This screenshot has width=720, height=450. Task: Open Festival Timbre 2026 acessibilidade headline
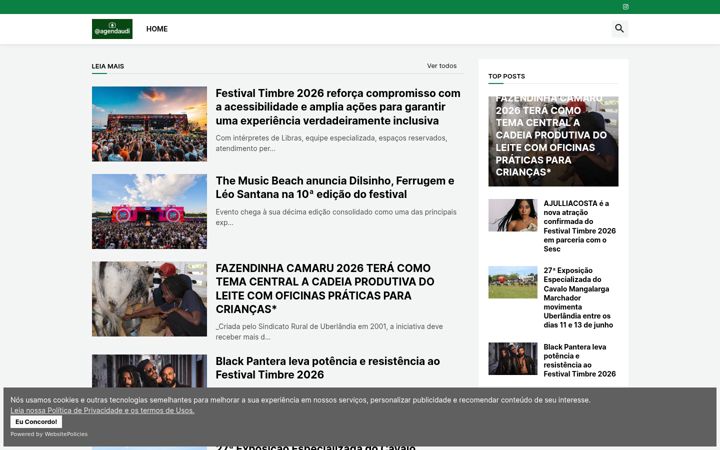tap(338, 107)
